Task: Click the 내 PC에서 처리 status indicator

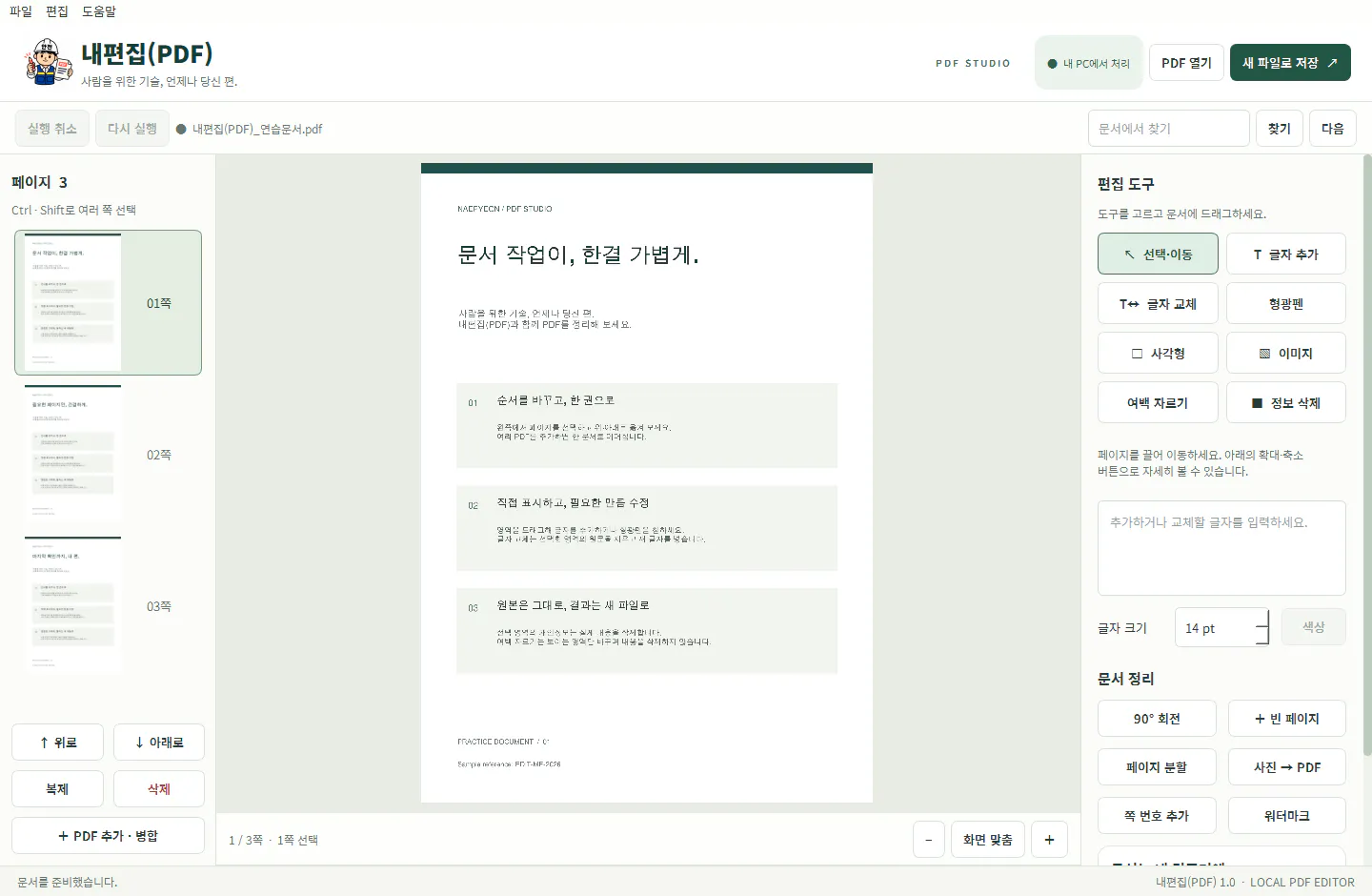Action: click(1089, 63)
